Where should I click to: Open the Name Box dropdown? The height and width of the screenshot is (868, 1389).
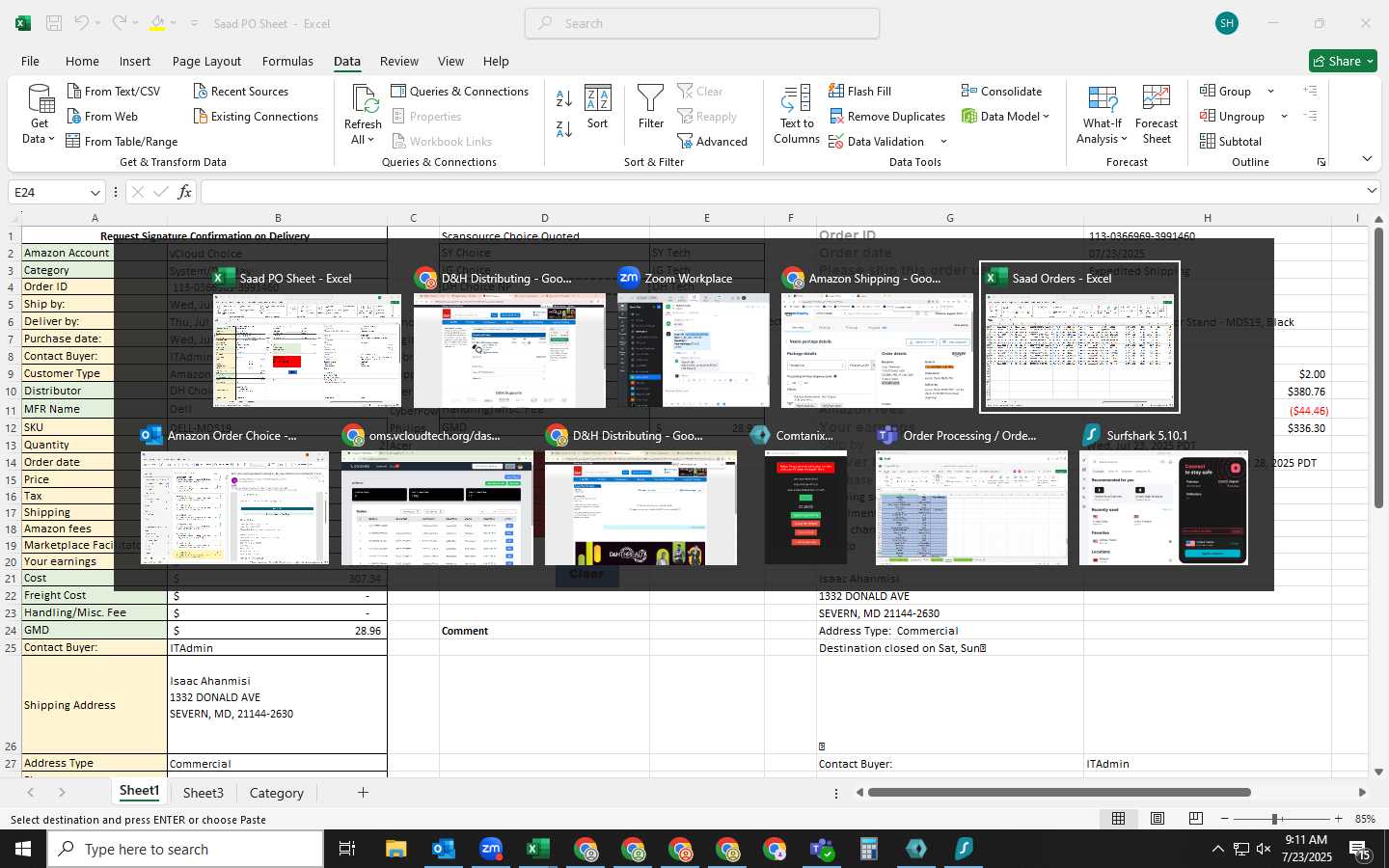95,192
